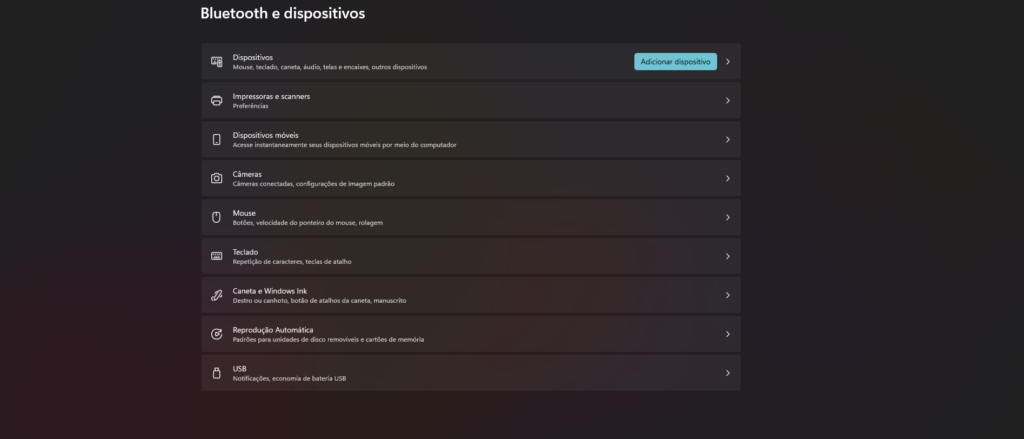Click the keyboard icon for Teclado
Image resolution: width=1024 pixels, height=439 pixels.
coord(217,256)
